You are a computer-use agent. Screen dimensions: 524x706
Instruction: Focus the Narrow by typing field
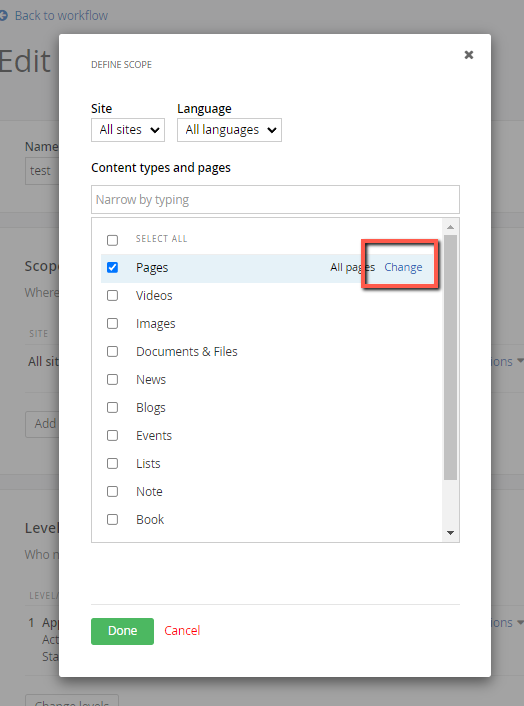(x=275, y=199)
